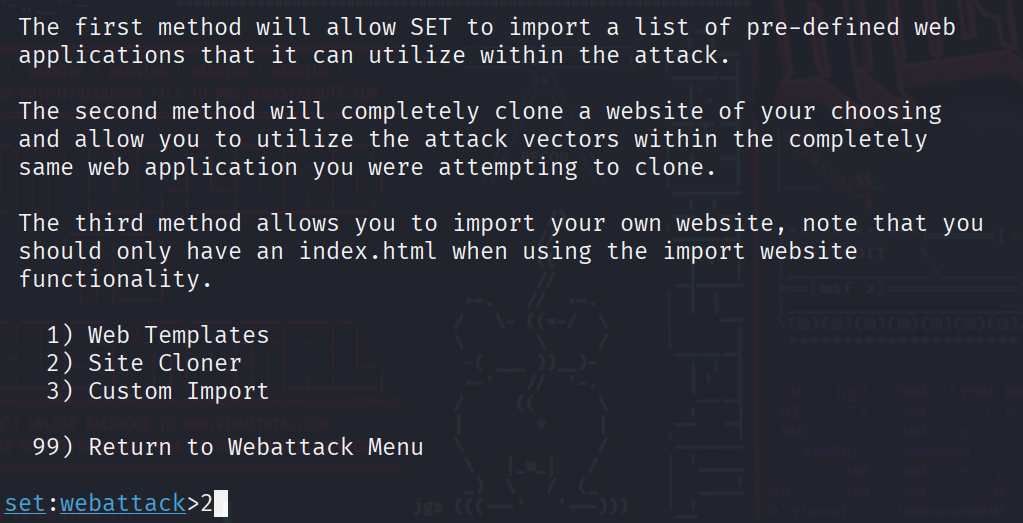Click the underlined webattack prompt text
The width and height of the screenshot is (1023, 523).
[x=123, y=503]
